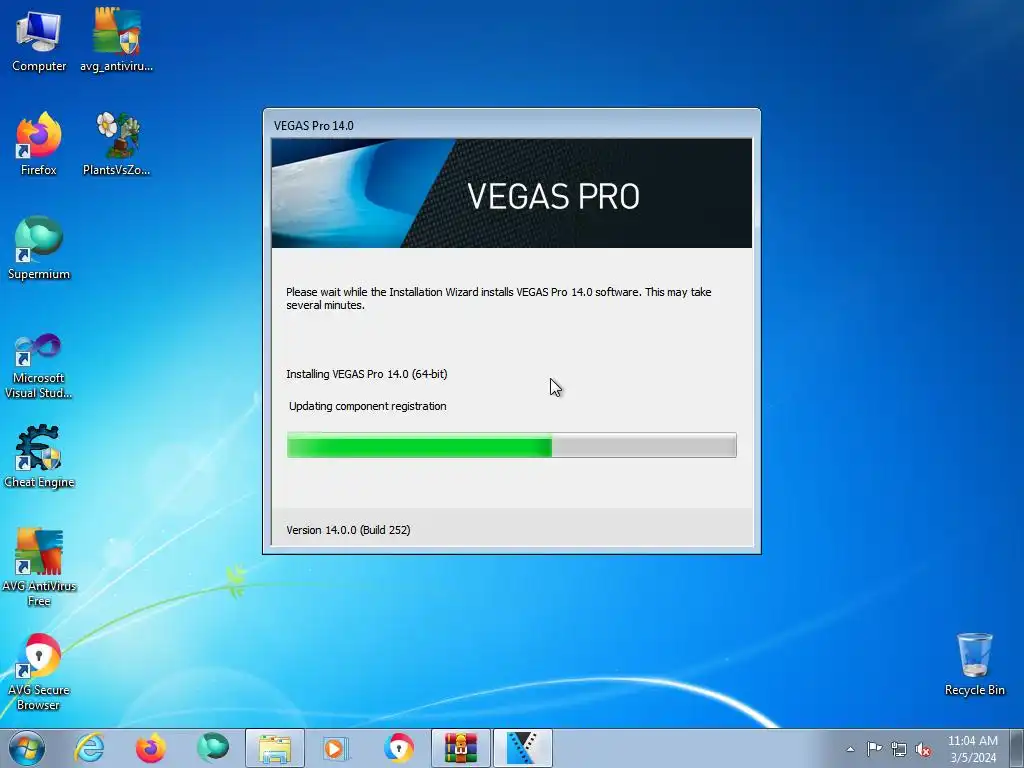Open AVG Secure Browser from the taskbar

click(399, 748)
